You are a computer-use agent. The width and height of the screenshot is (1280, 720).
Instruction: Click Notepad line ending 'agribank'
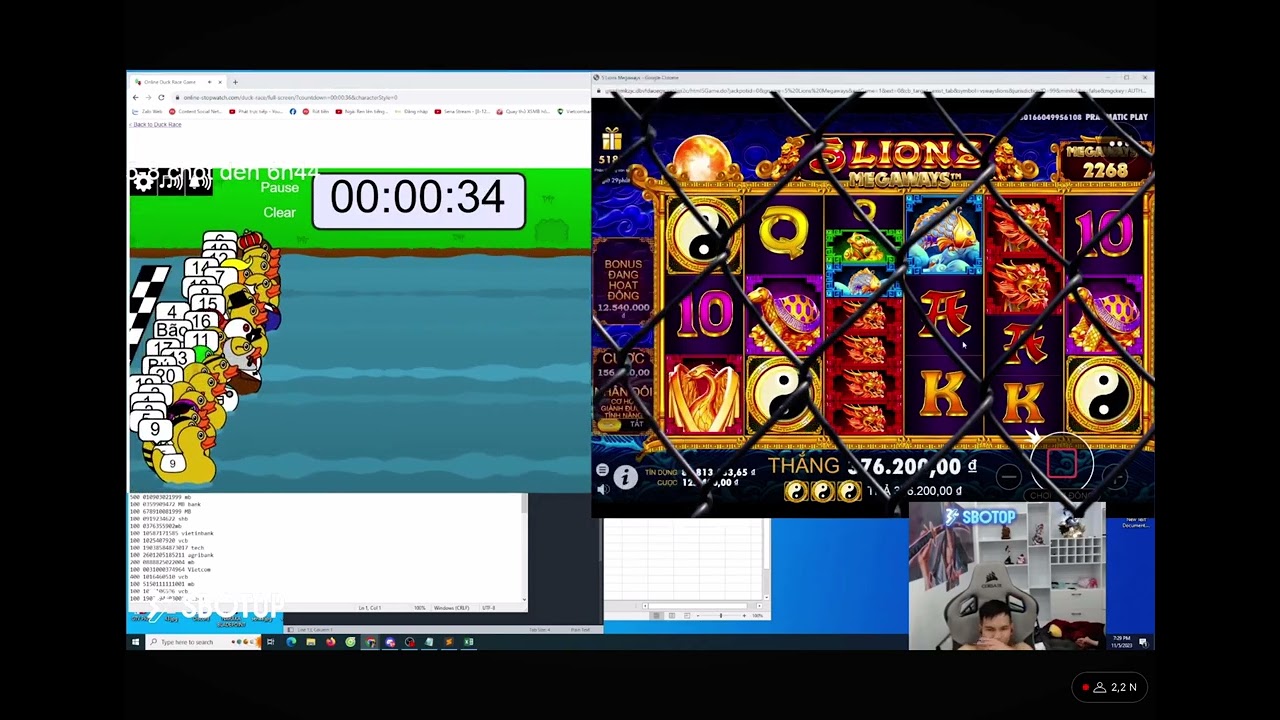[170, 555]
